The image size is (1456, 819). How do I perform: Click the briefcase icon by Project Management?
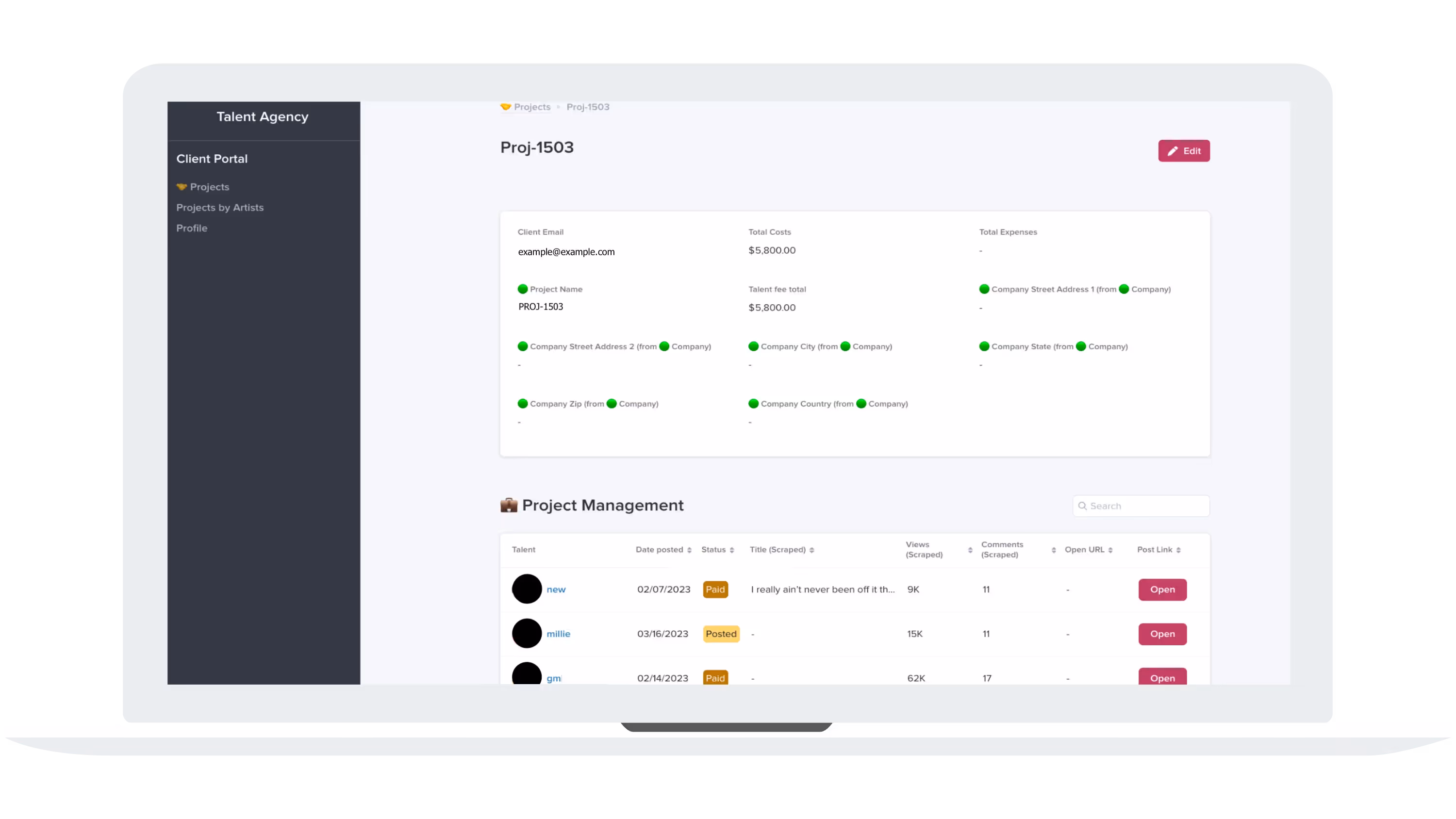(509, 505)
